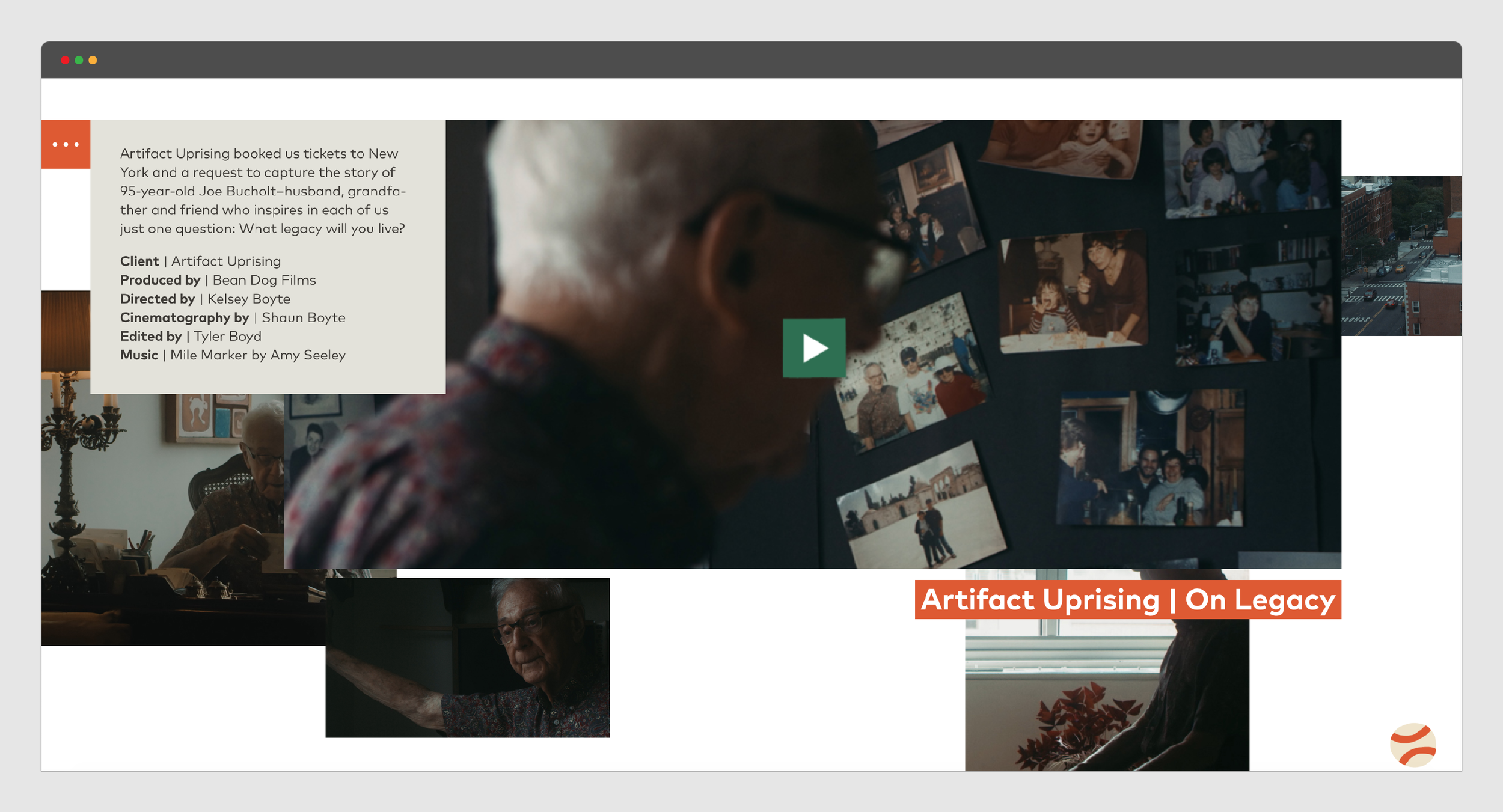The image size is (1503, 812).
Task: Select the 'Directed by | Kelsey Boyte' line
Action: (205, 299)
